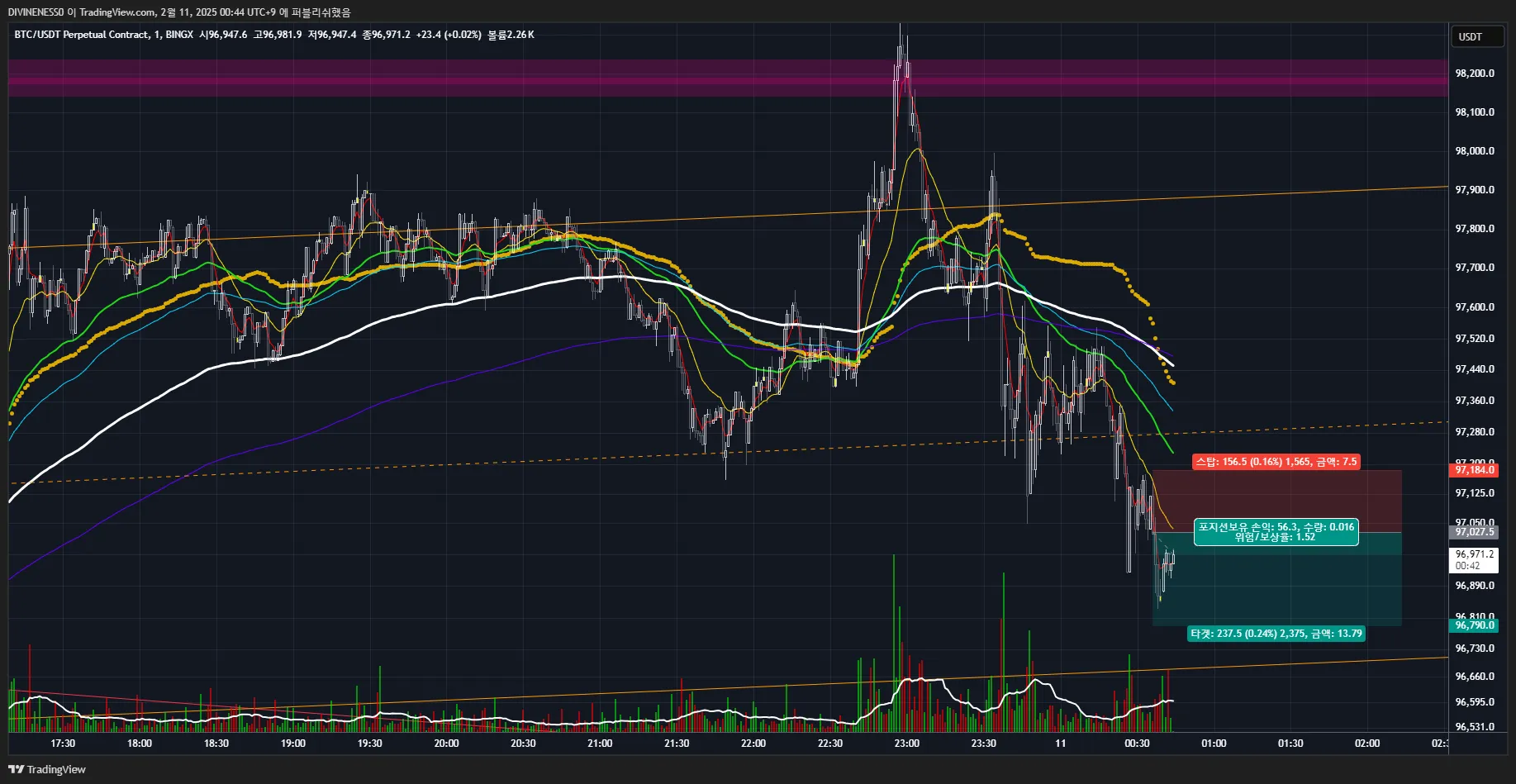This screenshot has height=784, width=1516.
Task: Click the 01:00 time axis label
Action: 1214,744
